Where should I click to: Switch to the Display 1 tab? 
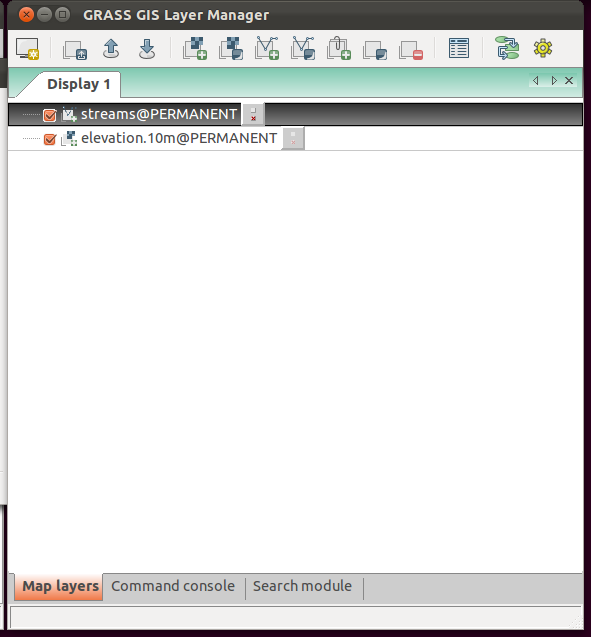pos(78,84)
